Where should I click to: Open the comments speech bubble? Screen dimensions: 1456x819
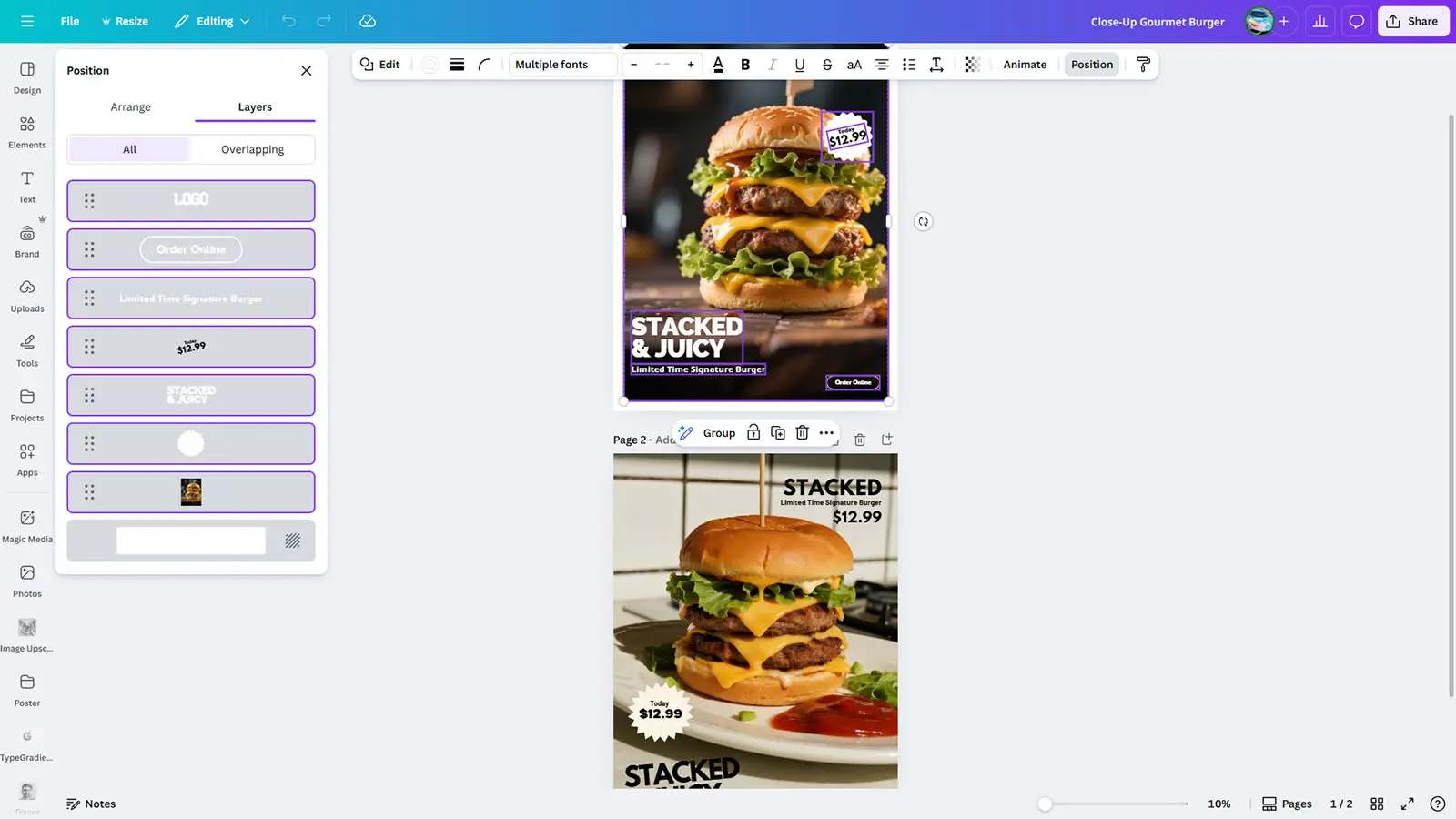click(1356, 22)
